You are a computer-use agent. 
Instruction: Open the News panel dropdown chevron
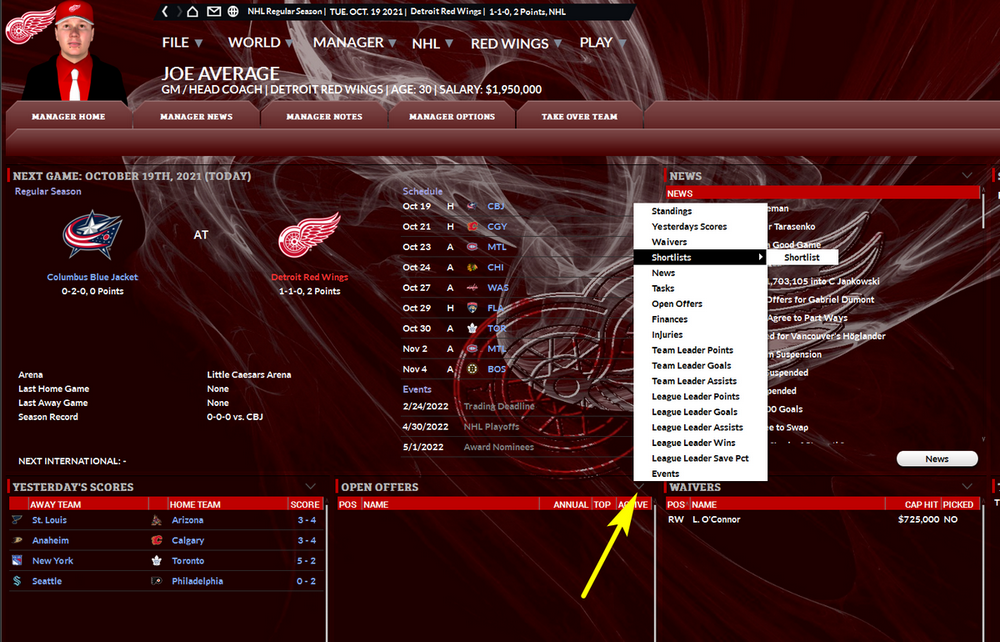tap(967, 176)
